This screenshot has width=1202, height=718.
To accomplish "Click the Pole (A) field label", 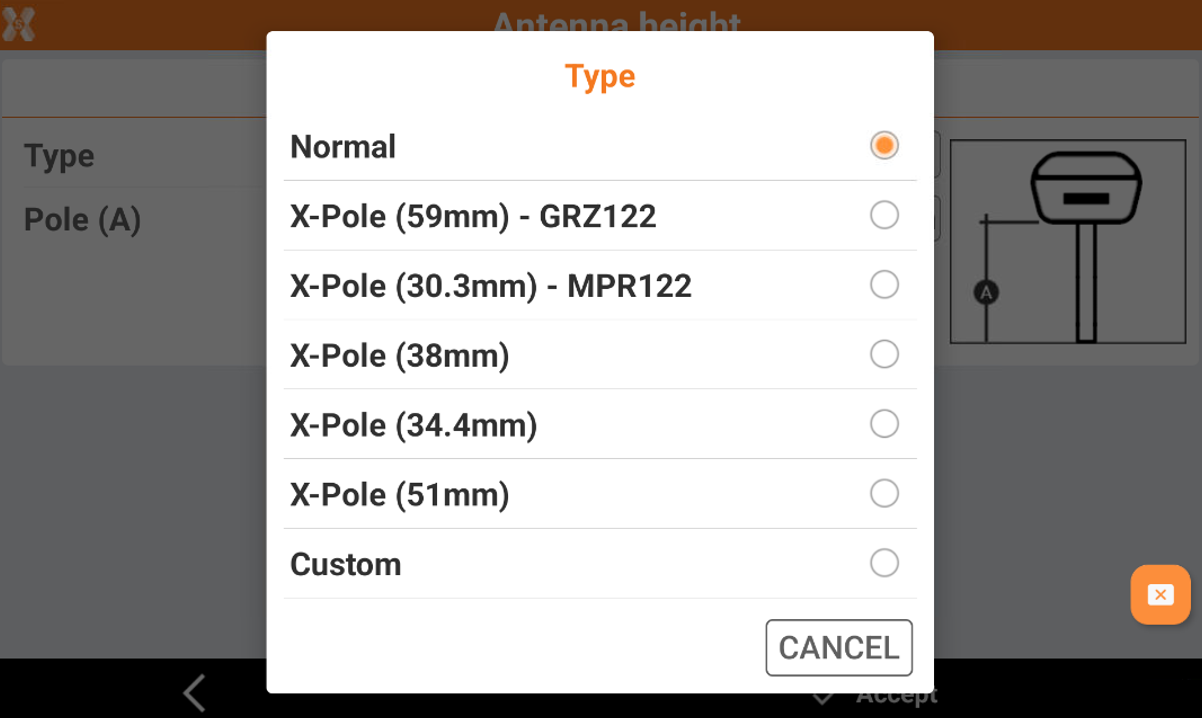I will [82, 220].
